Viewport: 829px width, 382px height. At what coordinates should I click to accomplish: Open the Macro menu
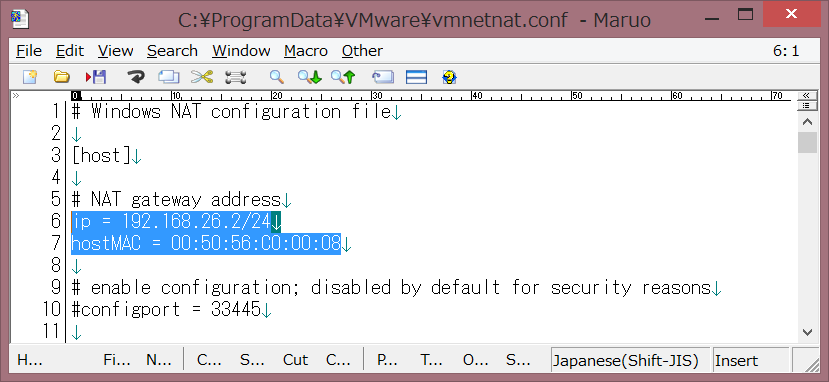[x=306, y=51]
